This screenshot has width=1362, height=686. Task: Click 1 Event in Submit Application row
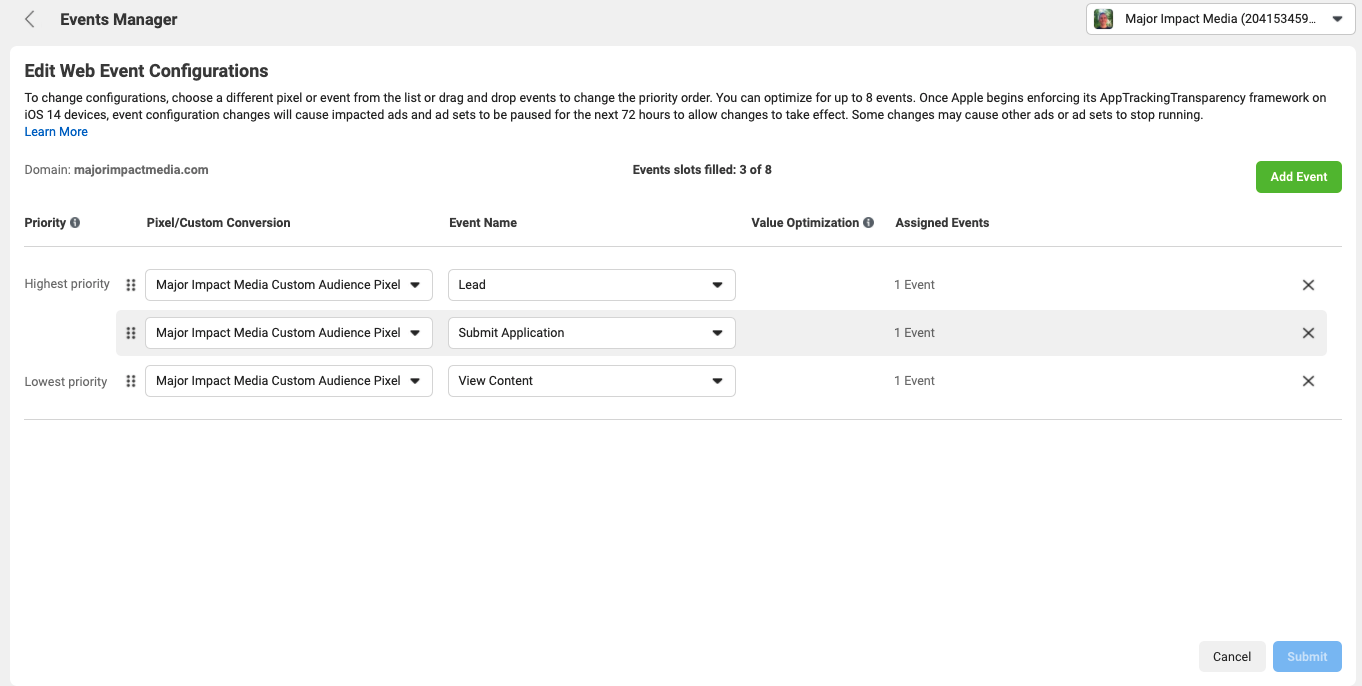914,333
